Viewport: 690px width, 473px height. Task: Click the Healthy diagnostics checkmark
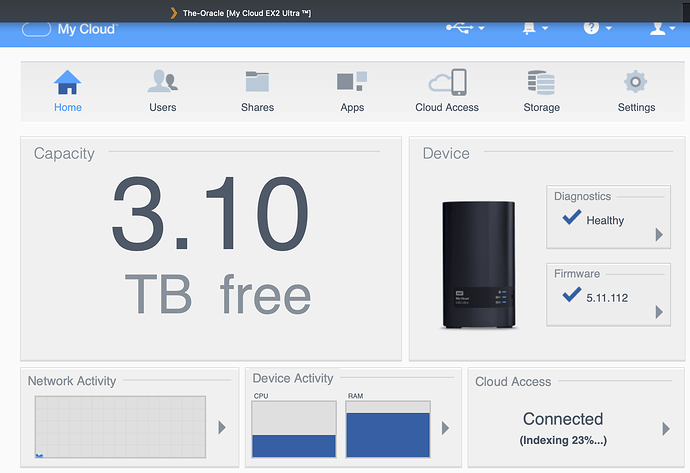click(x=572, y=217)
